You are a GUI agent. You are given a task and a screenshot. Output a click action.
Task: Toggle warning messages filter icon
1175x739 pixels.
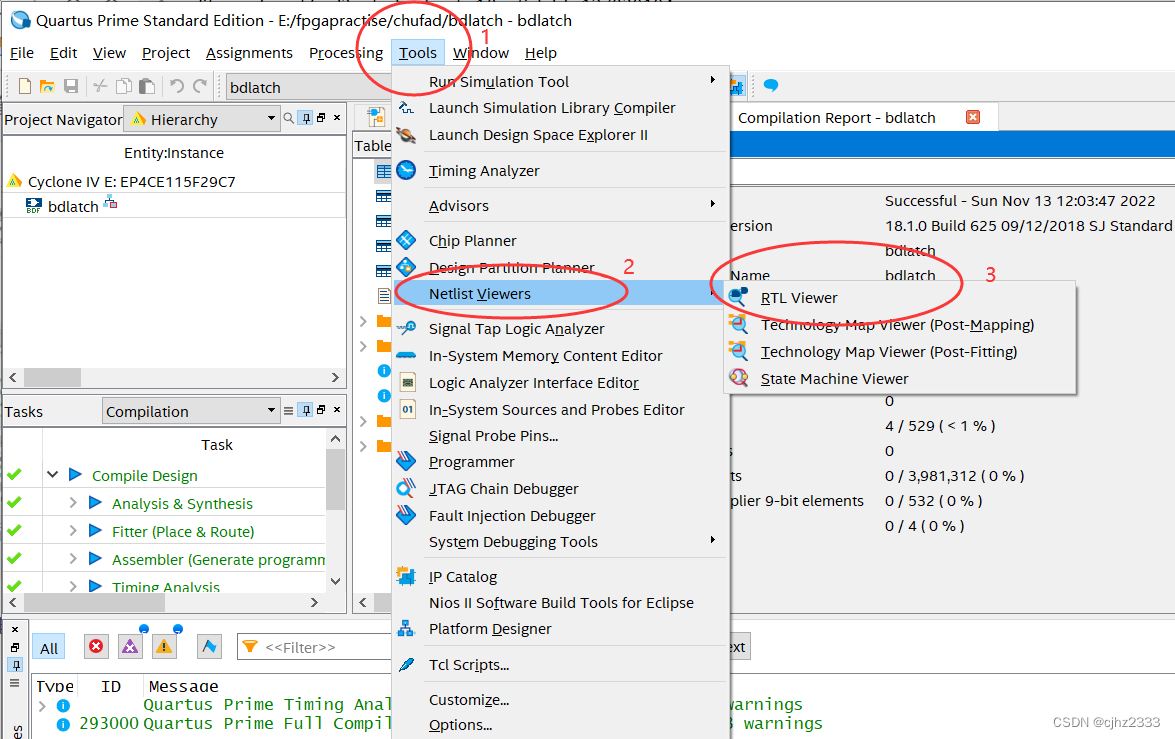(x=164, y=646)
